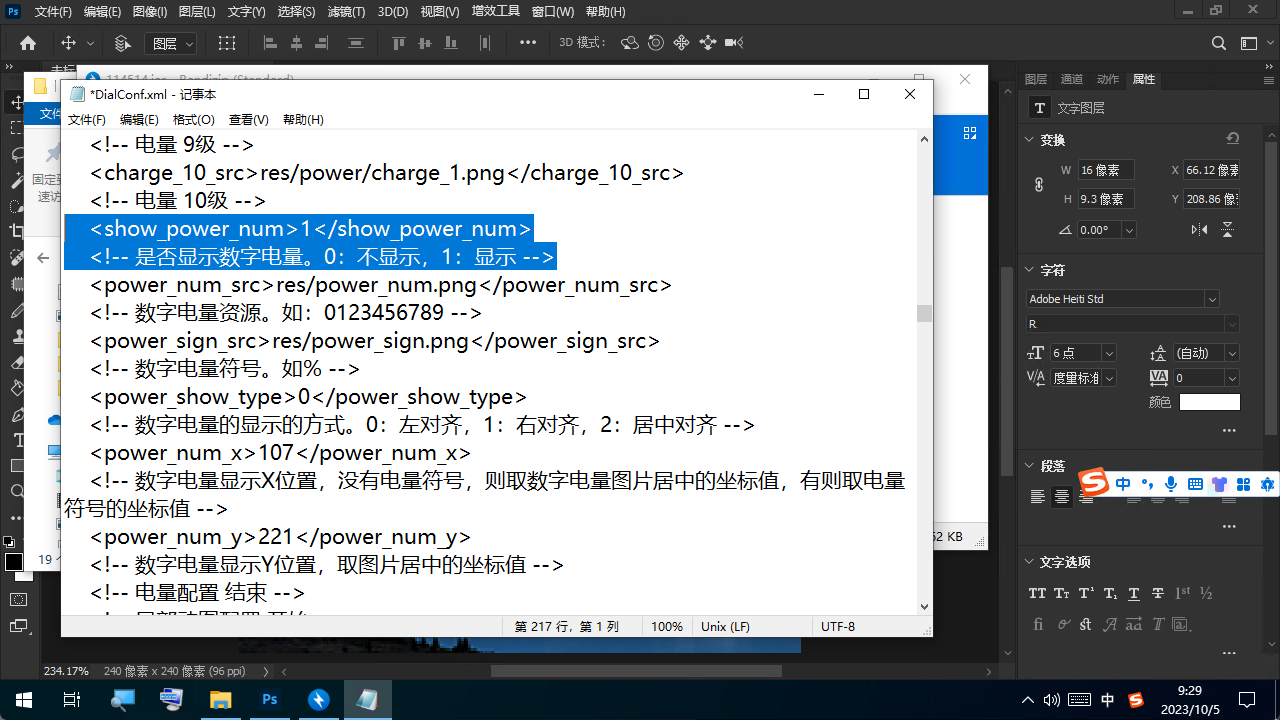Open the Adobe Heiti Std font dropdown
The image size is (1280, 720).
click(x=1212, y=299)
